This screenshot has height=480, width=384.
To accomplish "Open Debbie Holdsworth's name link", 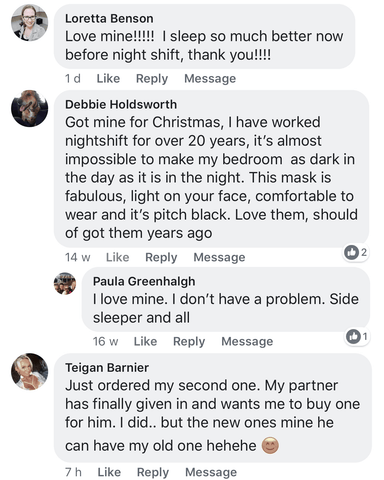I will point(121,105).
